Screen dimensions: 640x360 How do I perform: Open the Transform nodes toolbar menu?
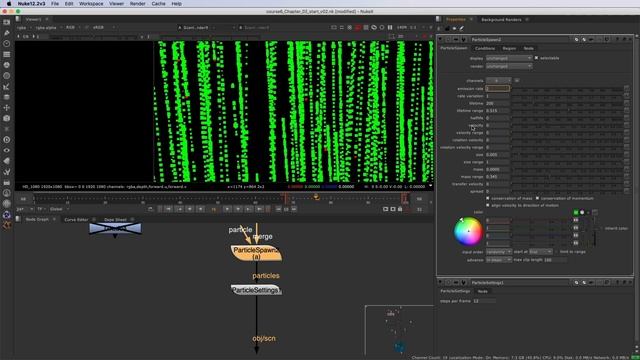7,107
